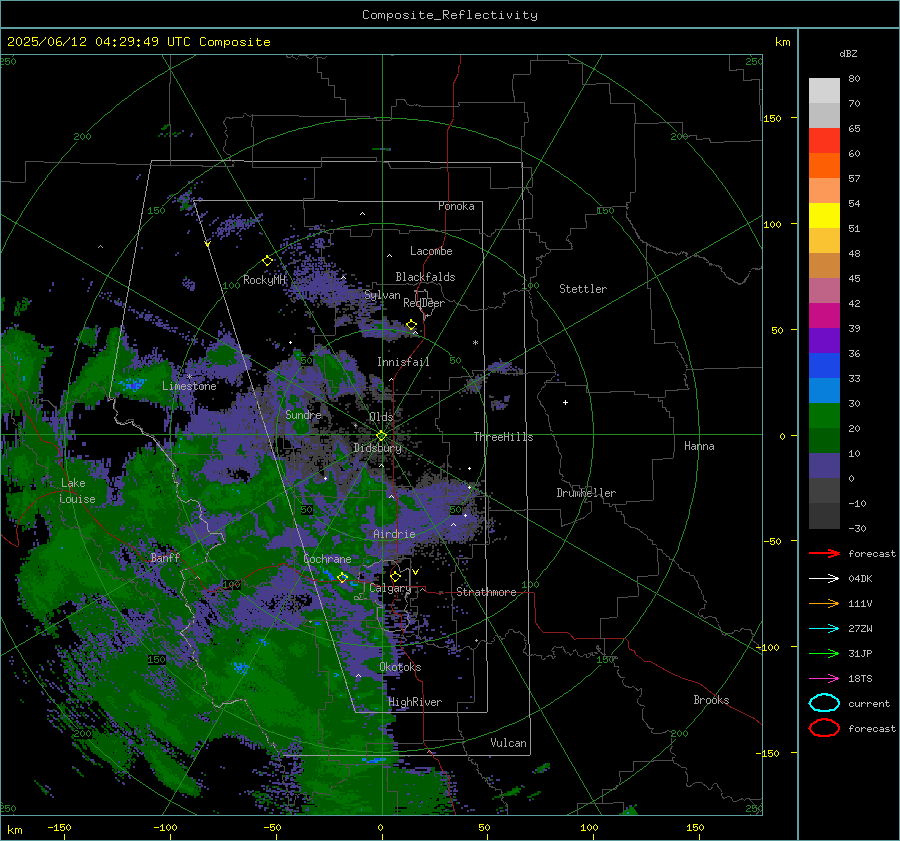Click the red forecast arrow legend icon
The width and height of the screenshot is (900, 841).
pos(824,553)
